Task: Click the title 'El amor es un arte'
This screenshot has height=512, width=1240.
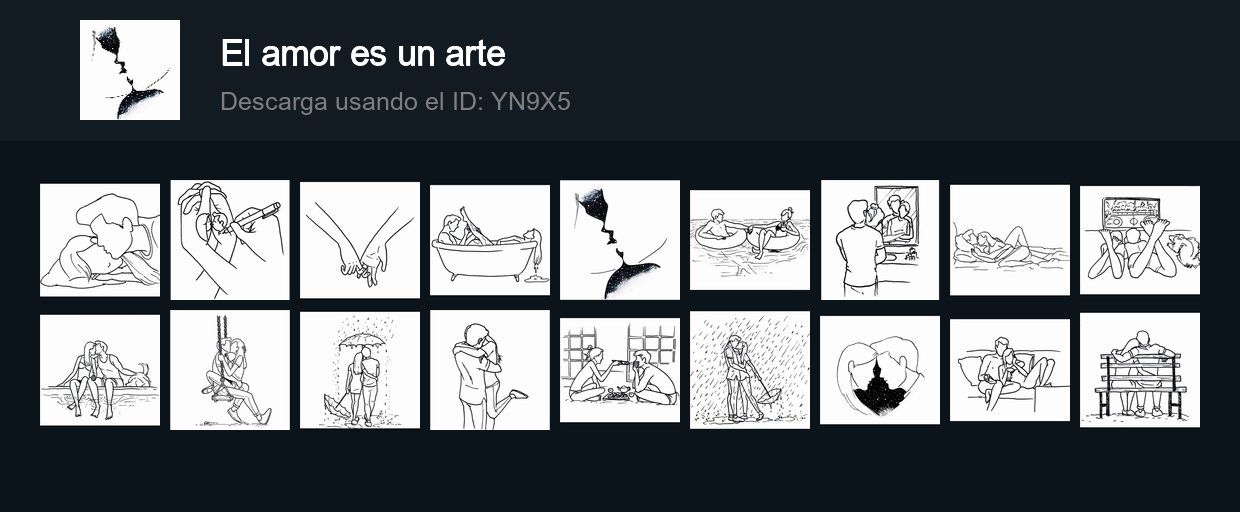Action: (363, 54)
